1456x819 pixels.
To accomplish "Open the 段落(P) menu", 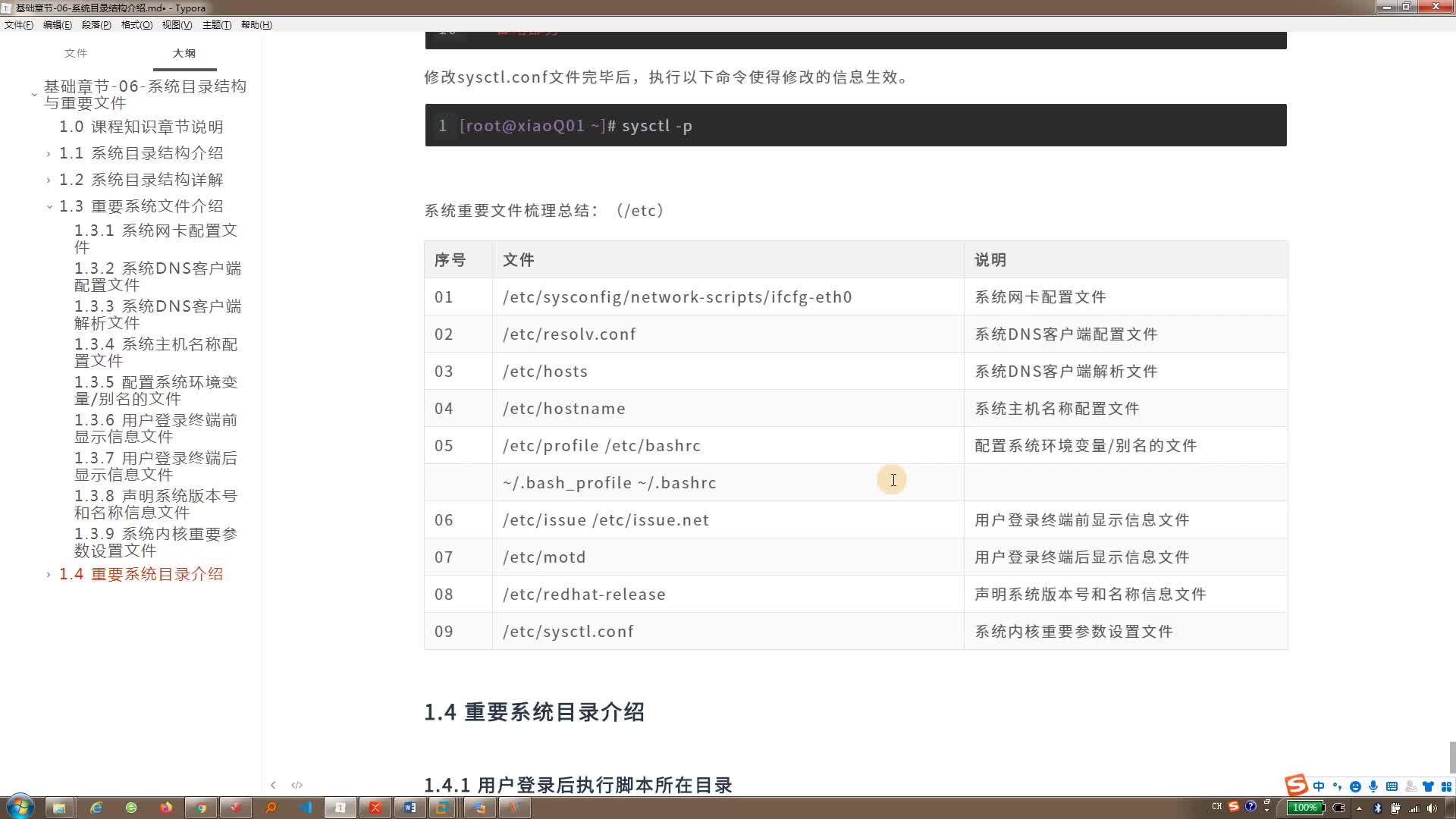I will pos(96,25).
